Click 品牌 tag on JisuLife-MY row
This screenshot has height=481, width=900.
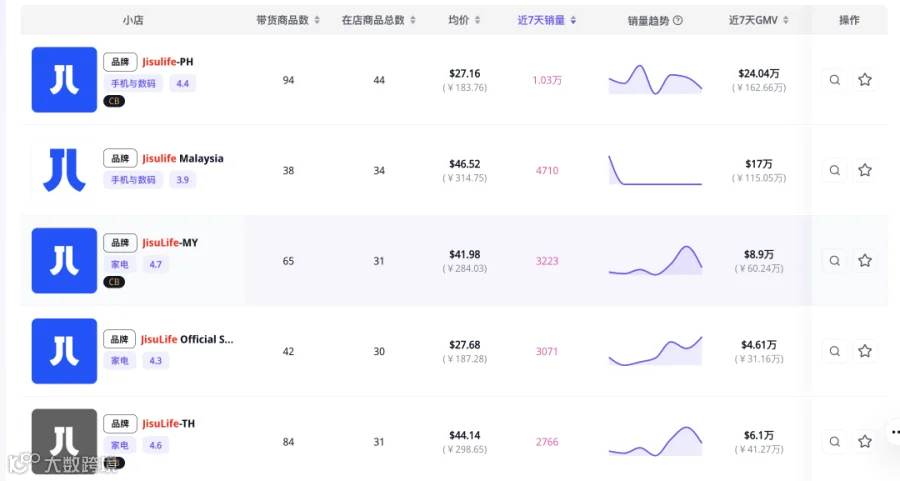click(x=120, y=243)
